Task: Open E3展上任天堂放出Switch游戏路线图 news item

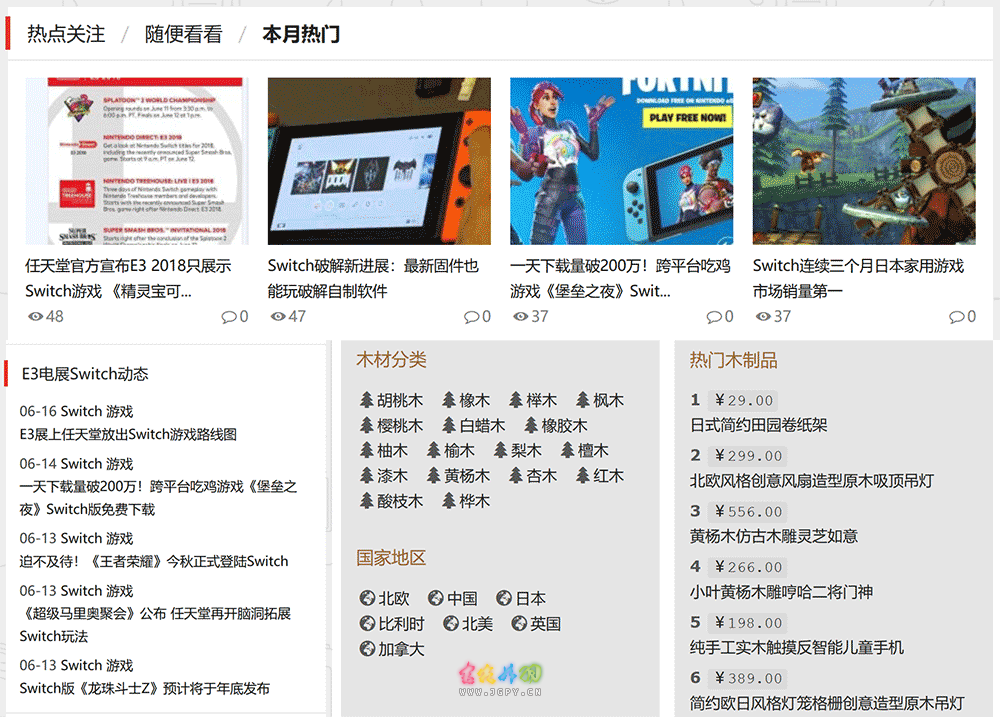Action: coord(128,434)
